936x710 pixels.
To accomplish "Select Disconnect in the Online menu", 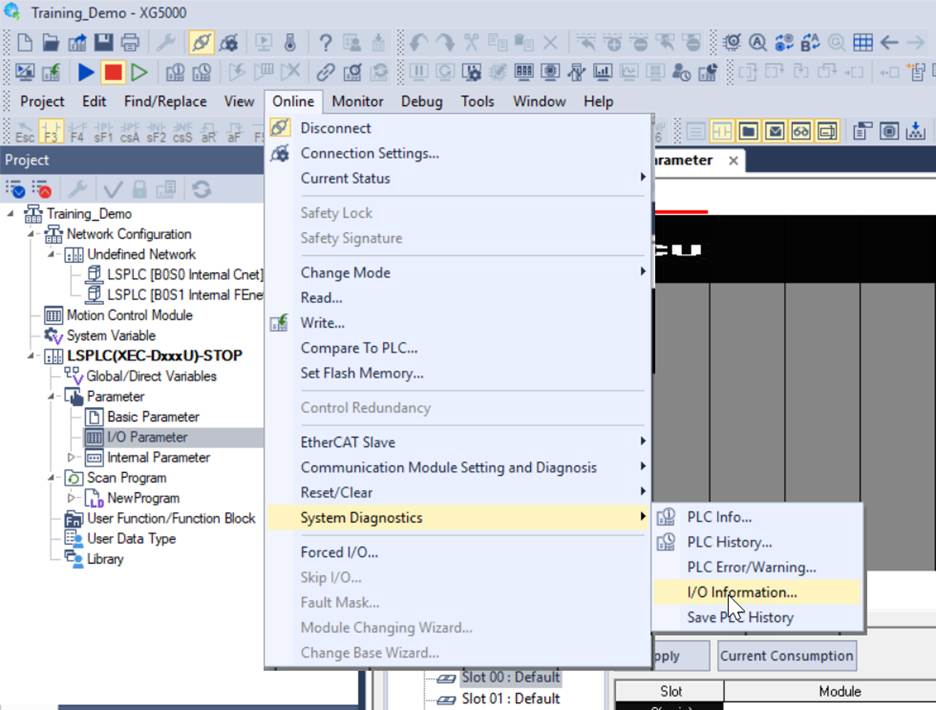I will [x=458, y=128].
